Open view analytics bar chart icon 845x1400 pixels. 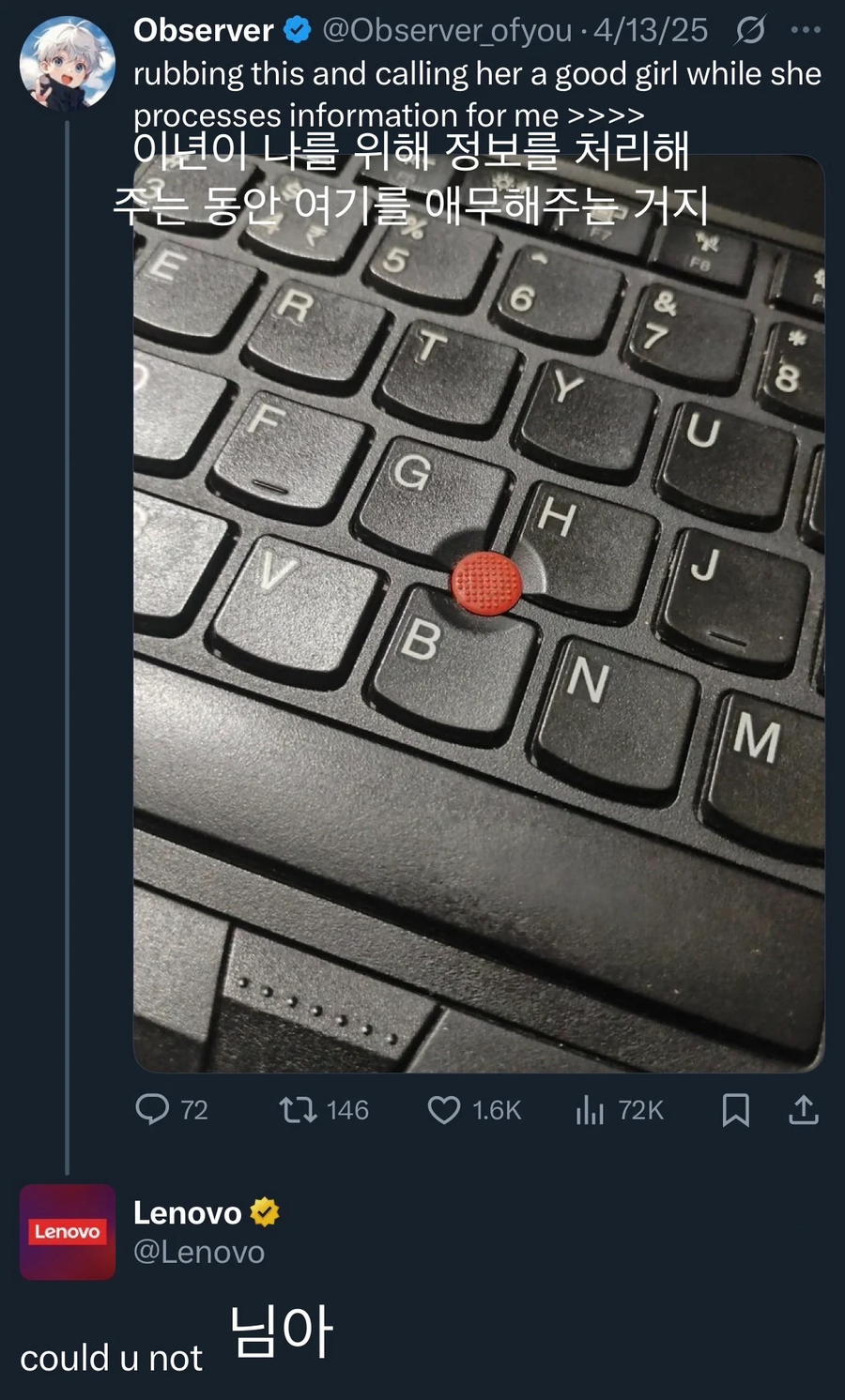pos(590,1110)
